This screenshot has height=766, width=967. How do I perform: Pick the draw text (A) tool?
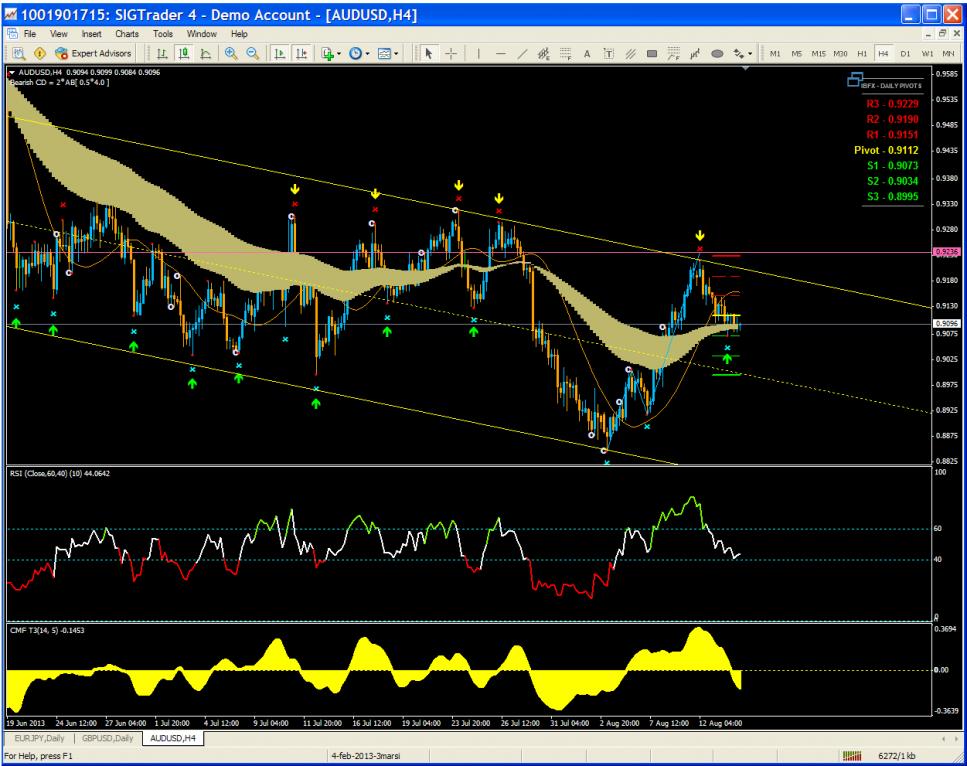[x=586, y=52]
